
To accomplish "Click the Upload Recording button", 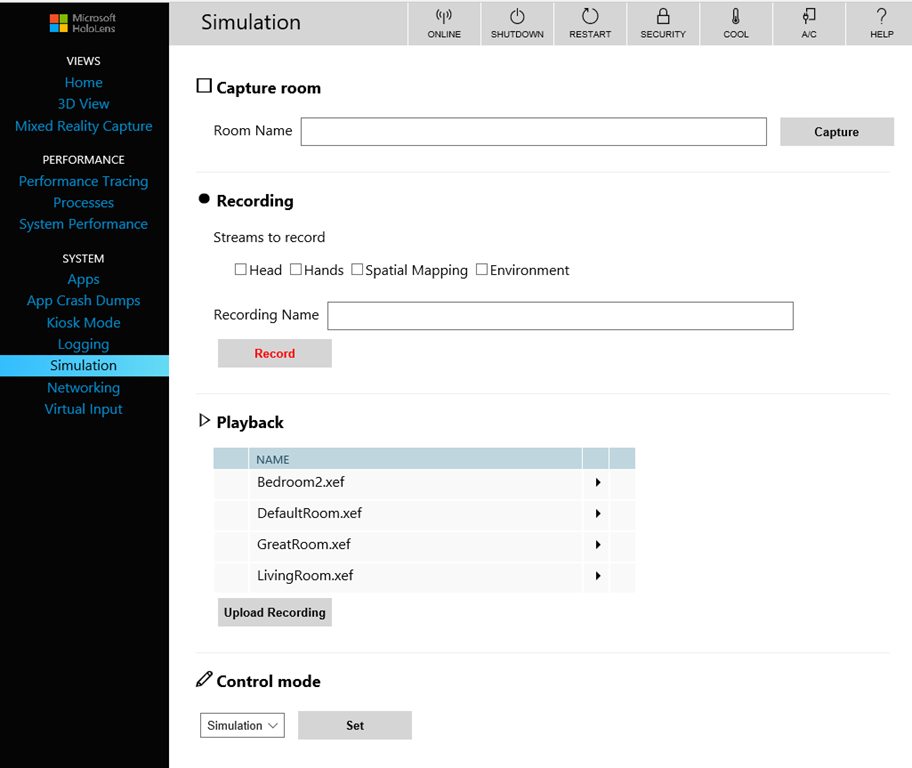I will pos(275,612).
